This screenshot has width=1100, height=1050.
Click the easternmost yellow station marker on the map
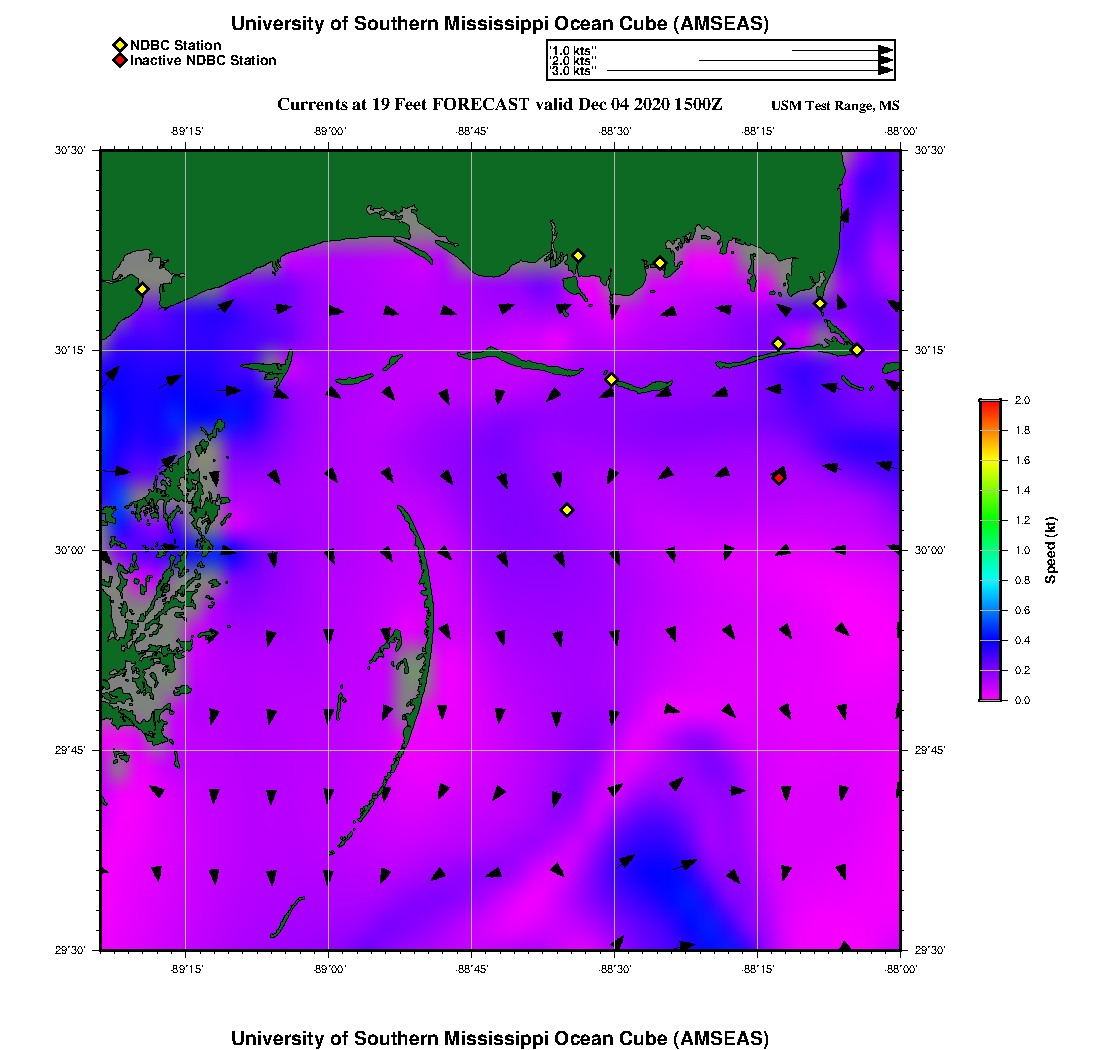point(857,349)
